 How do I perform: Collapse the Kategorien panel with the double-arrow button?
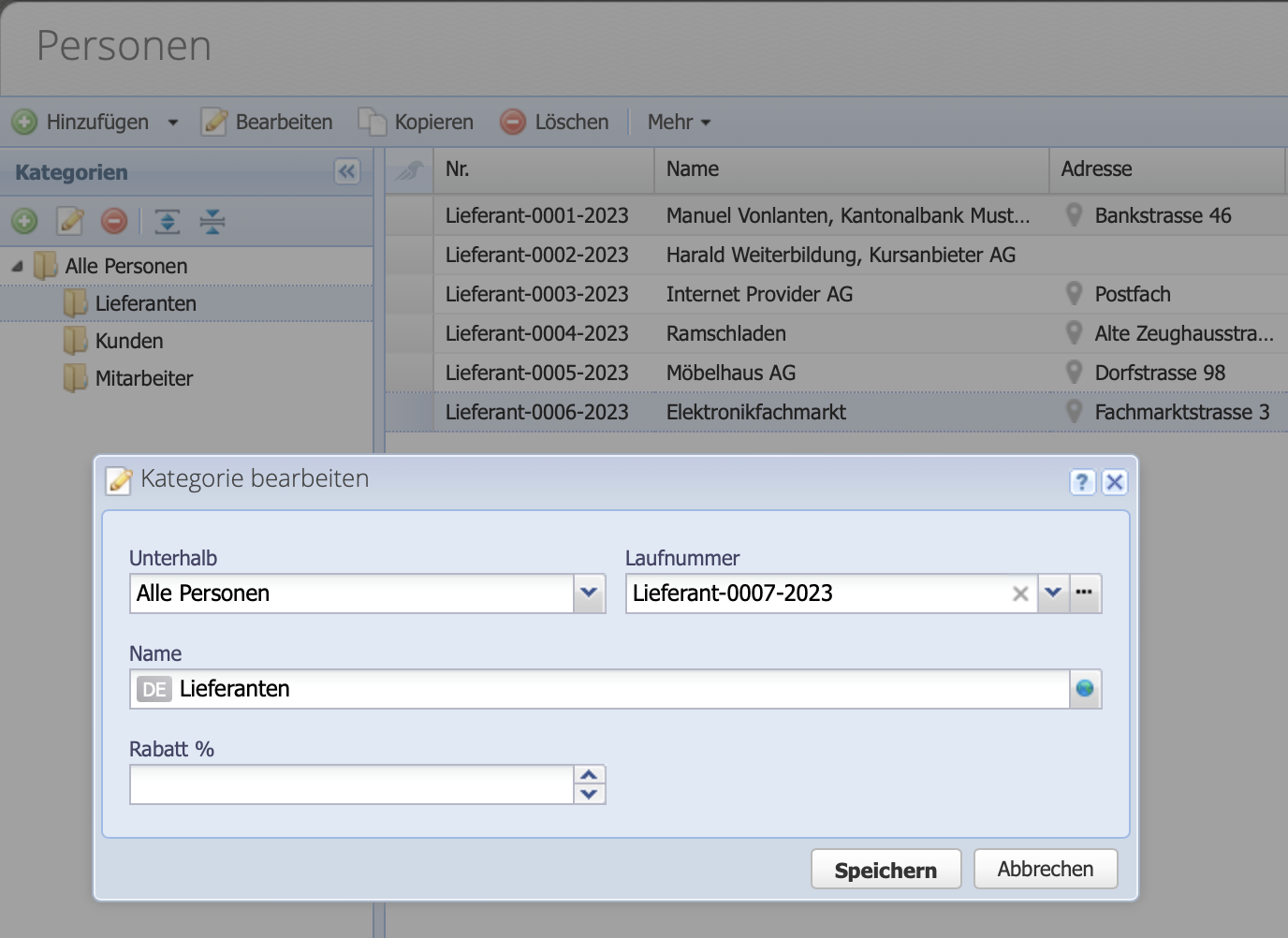click(x=346, y=171)
